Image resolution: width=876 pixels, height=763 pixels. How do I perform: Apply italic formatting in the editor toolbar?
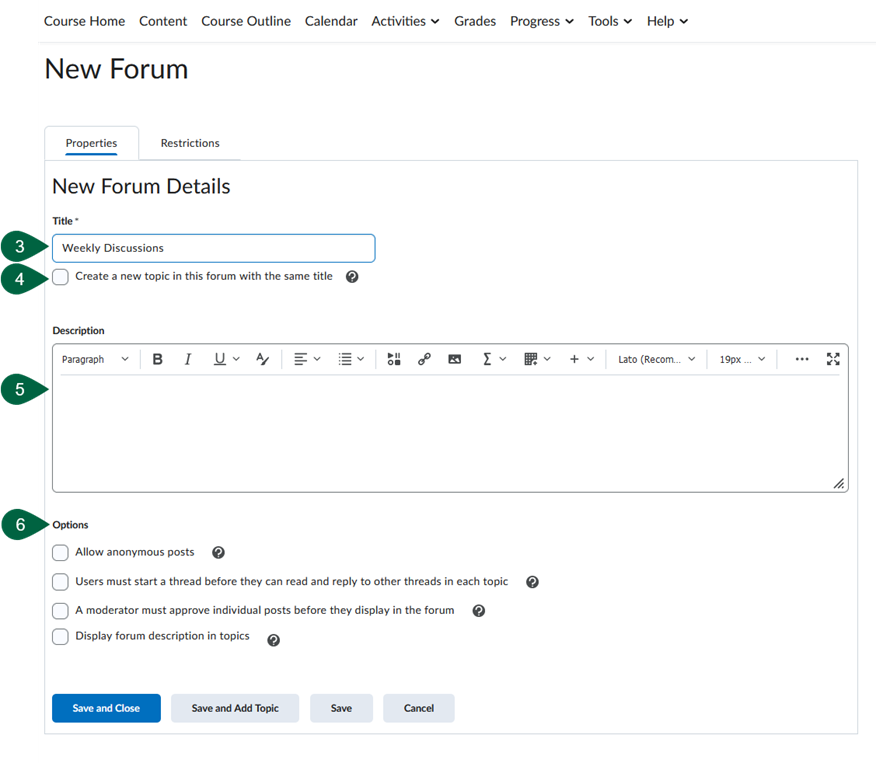pos(187,358)
